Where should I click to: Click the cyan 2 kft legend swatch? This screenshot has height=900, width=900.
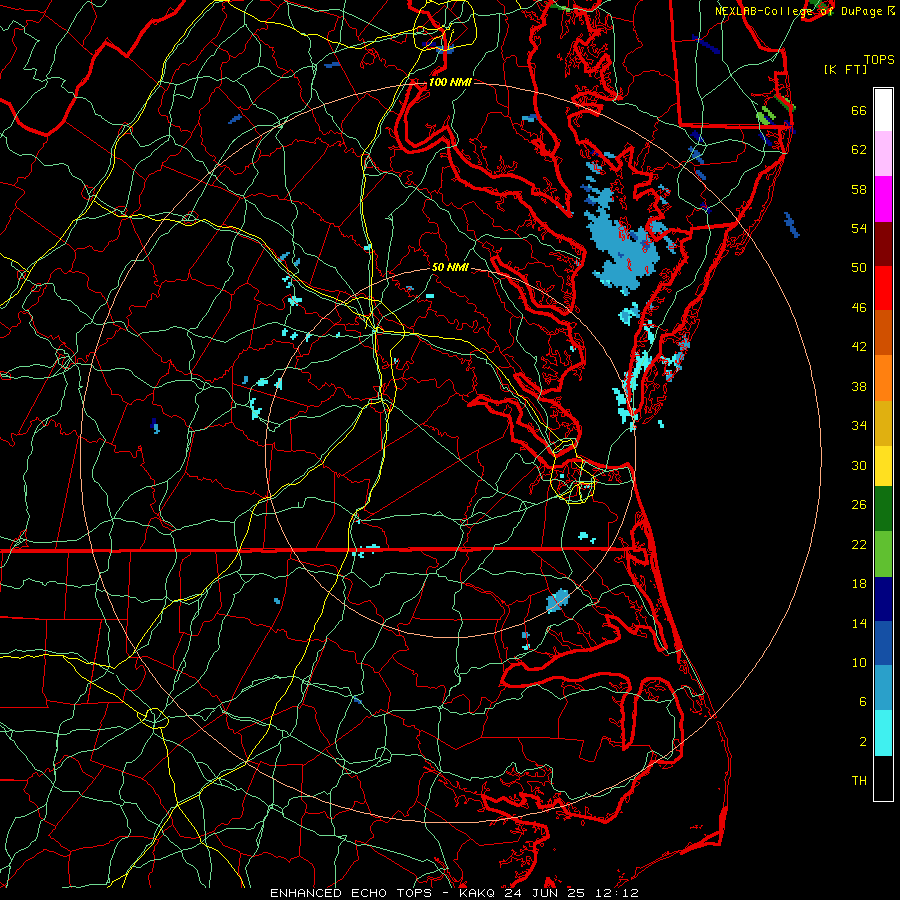[883, 733]
